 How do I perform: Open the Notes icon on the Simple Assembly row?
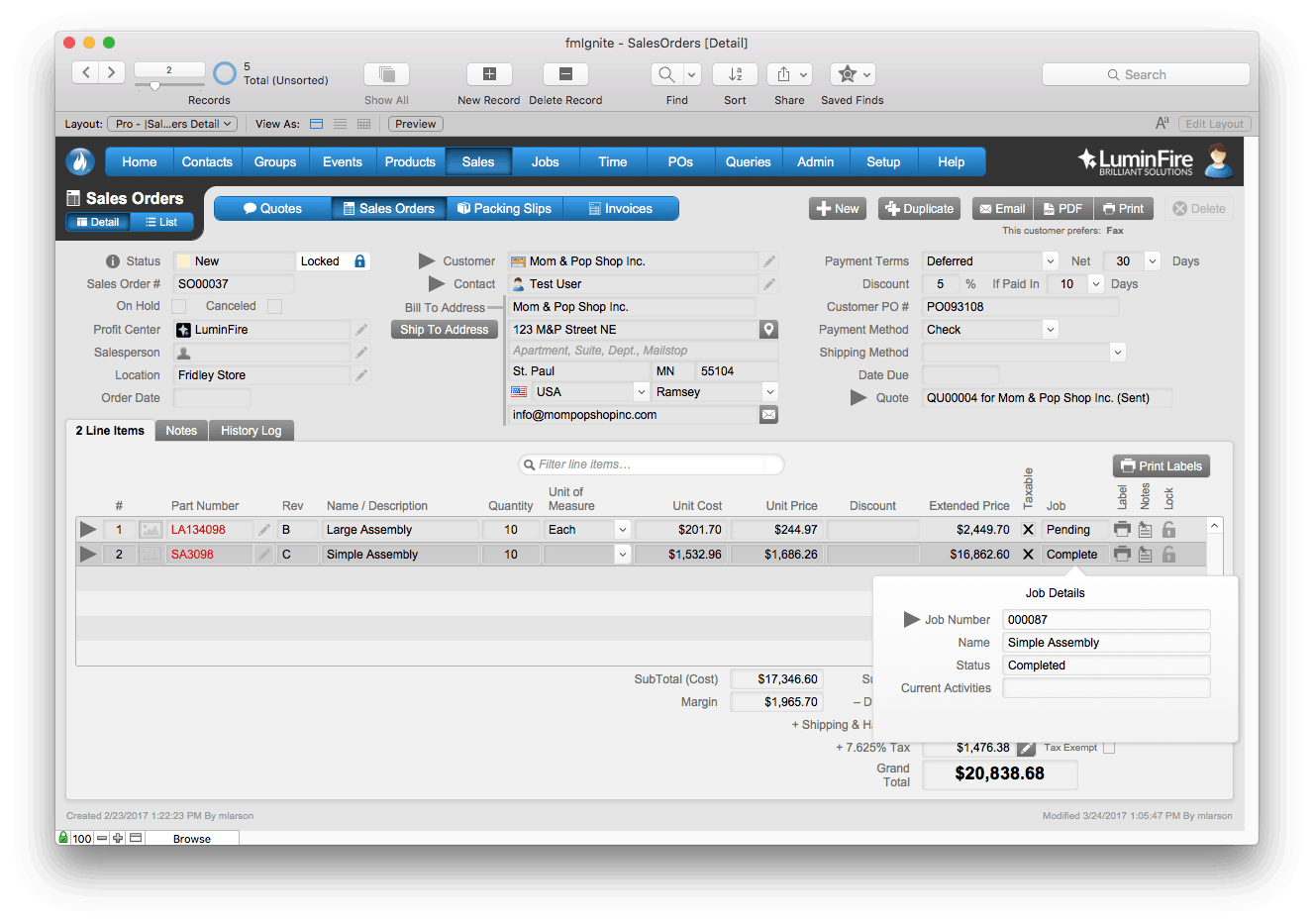[1146, 554]
